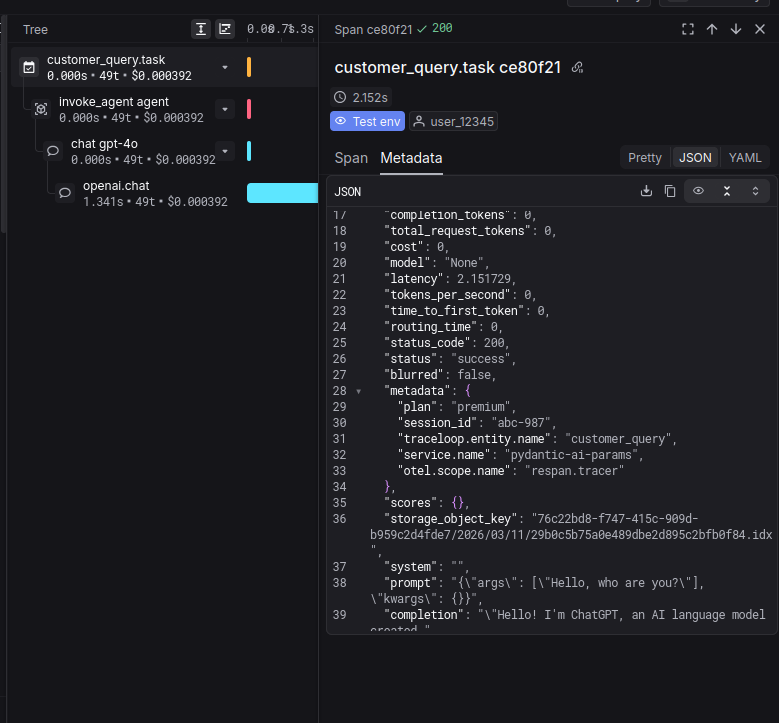779x723 pixels.
Task: Fold the "metadata" object at line 28
Action: click(x=359, y=391)
